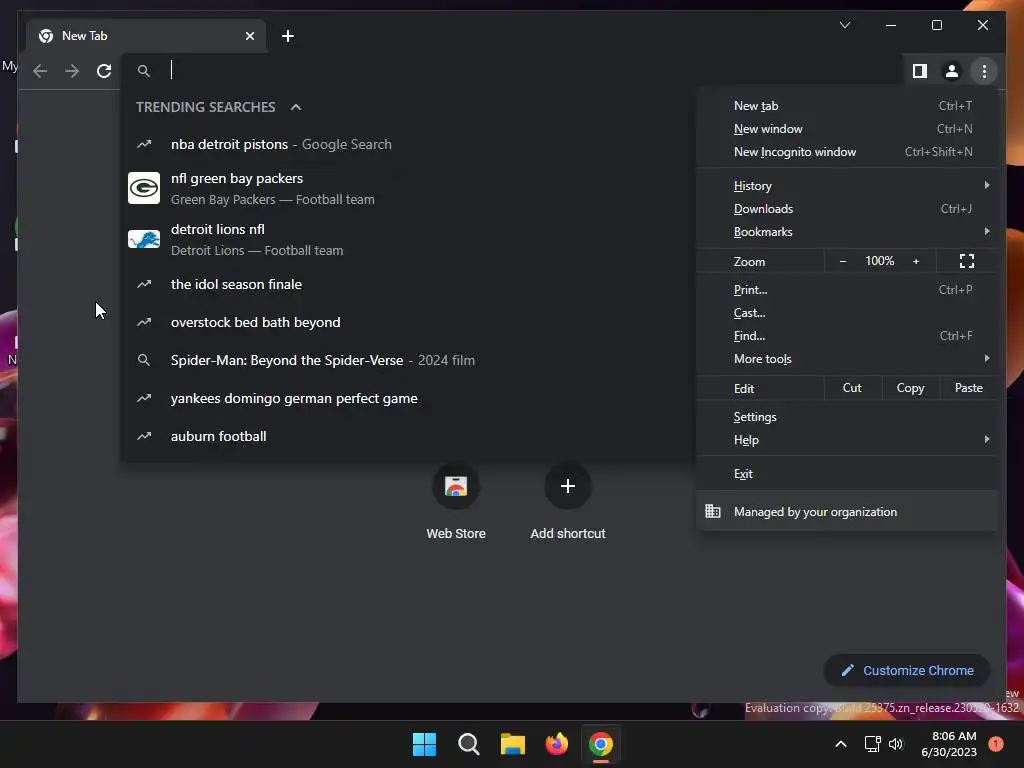The height and width of the screenshot is (768, 1024).
Task: Click the Detroit Lions logo suggestion icon
Action: coord(144,239)
